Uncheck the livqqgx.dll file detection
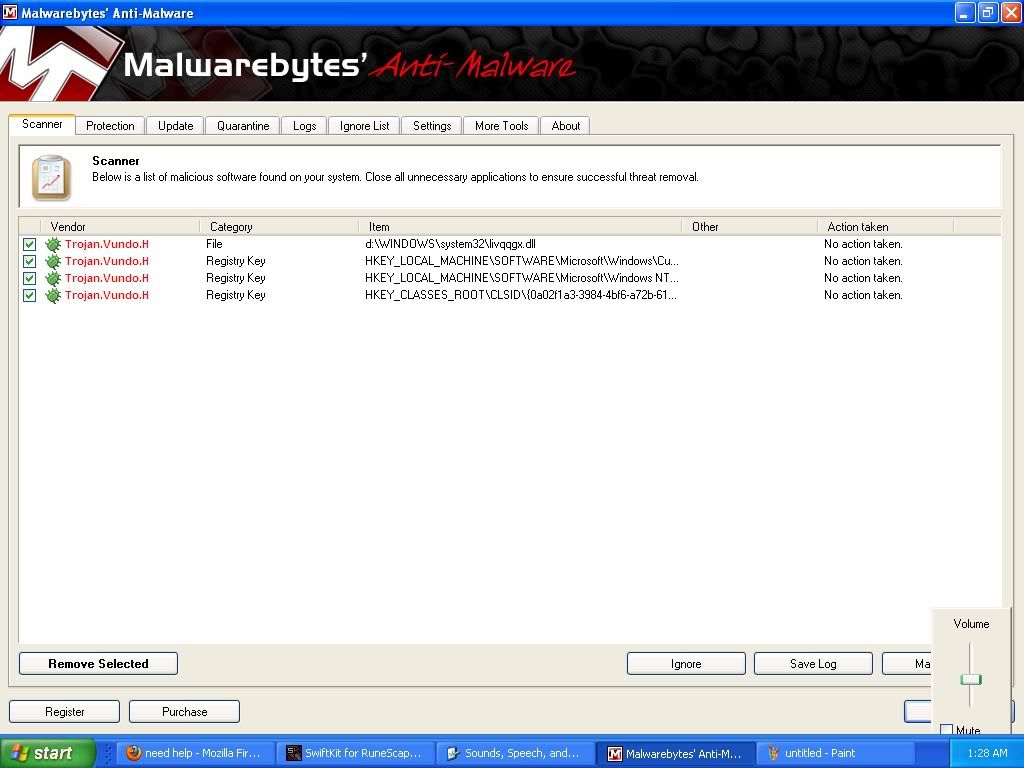 click(29, 244)
